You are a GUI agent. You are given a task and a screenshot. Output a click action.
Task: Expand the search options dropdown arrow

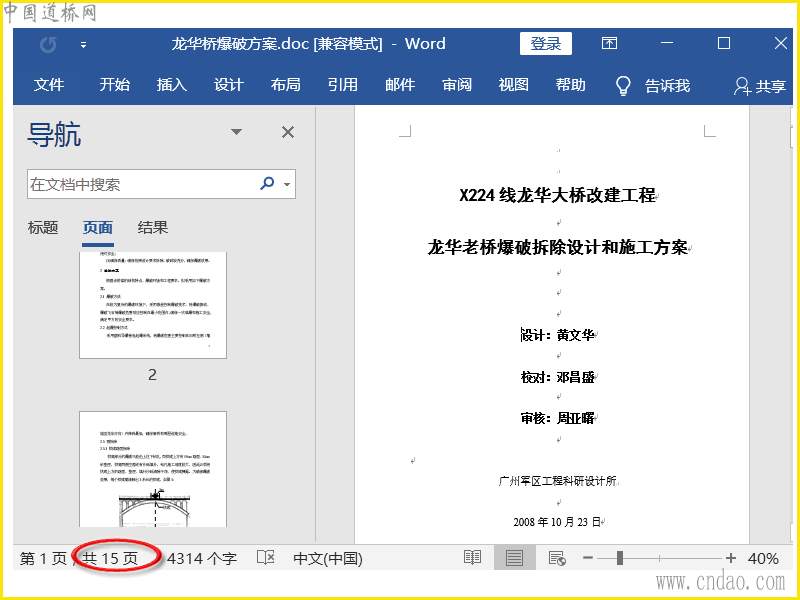pos(287,184)
